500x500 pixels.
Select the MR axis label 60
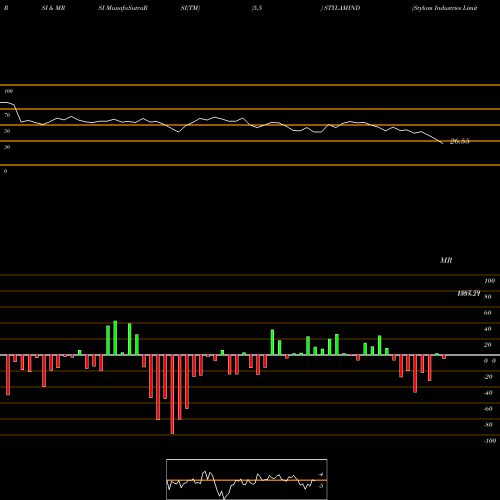[x=488, y=313]
